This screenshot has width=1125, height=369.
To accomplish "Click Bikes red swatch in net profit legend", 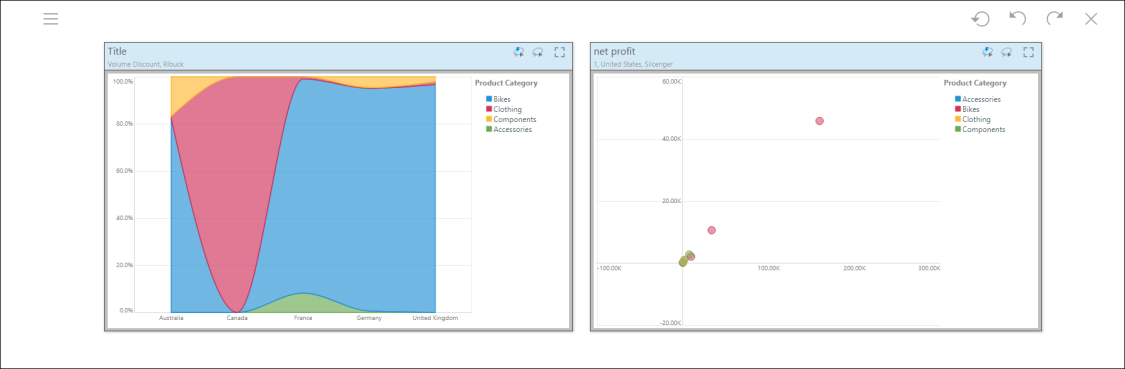I will [957, 109].
